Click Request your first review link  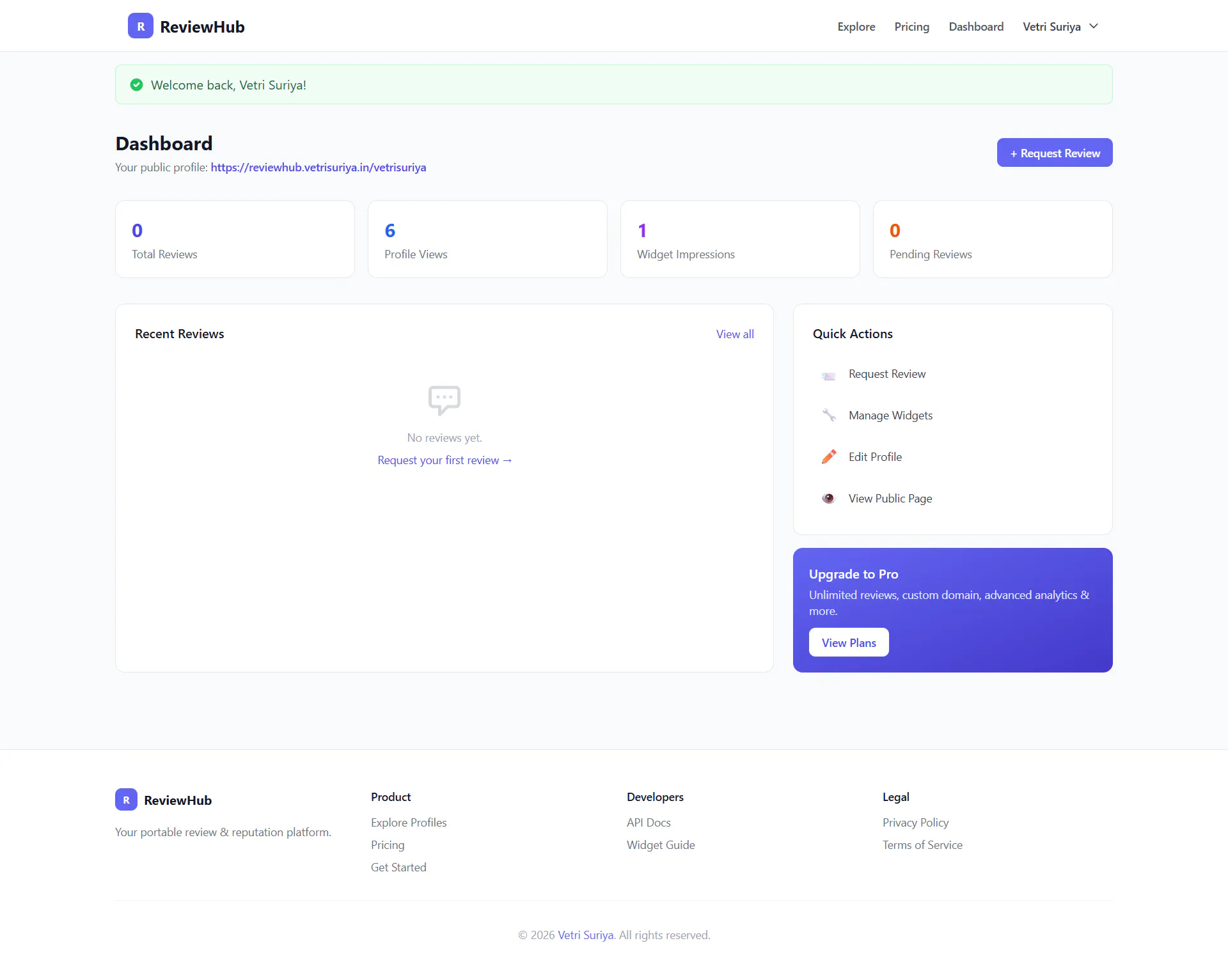445,460
